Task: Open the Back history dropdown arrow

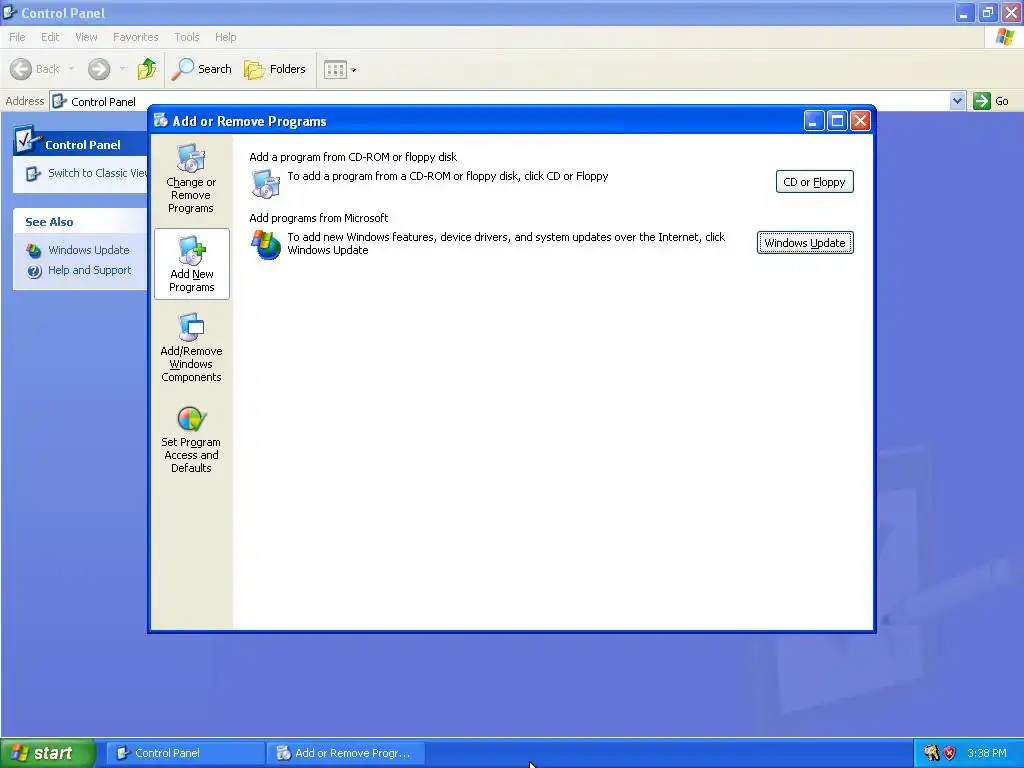Action: click(71, 69)
